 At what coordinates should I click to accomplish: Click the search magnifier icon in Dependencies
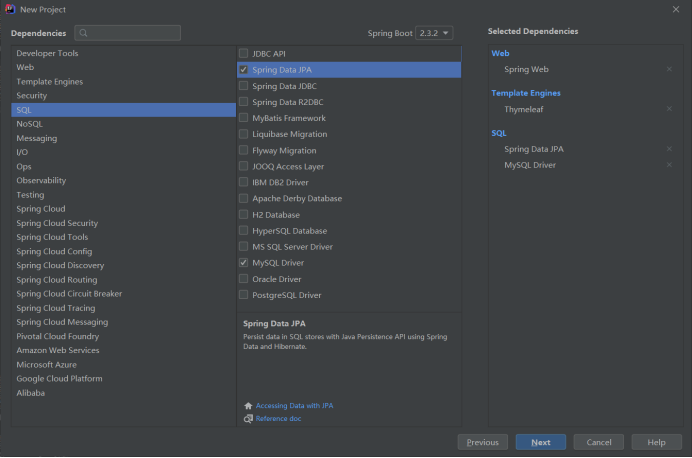click(x=83, y=33)
